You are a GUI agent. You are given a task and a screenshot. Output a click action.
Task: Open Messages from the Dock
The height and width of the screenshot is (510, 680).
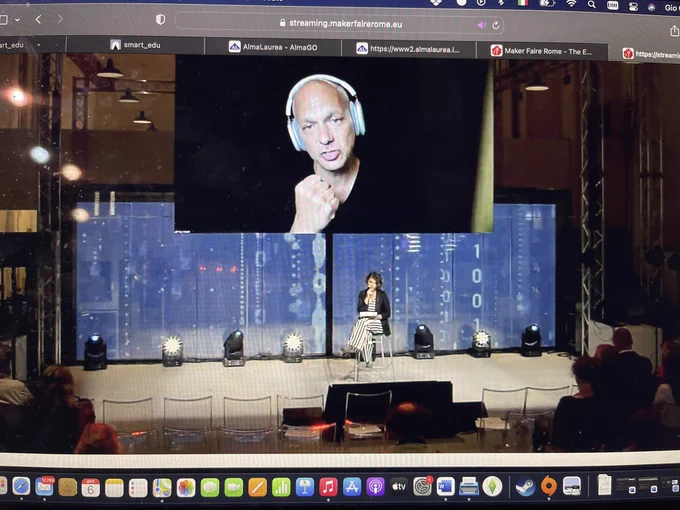(x=210, y=488)
